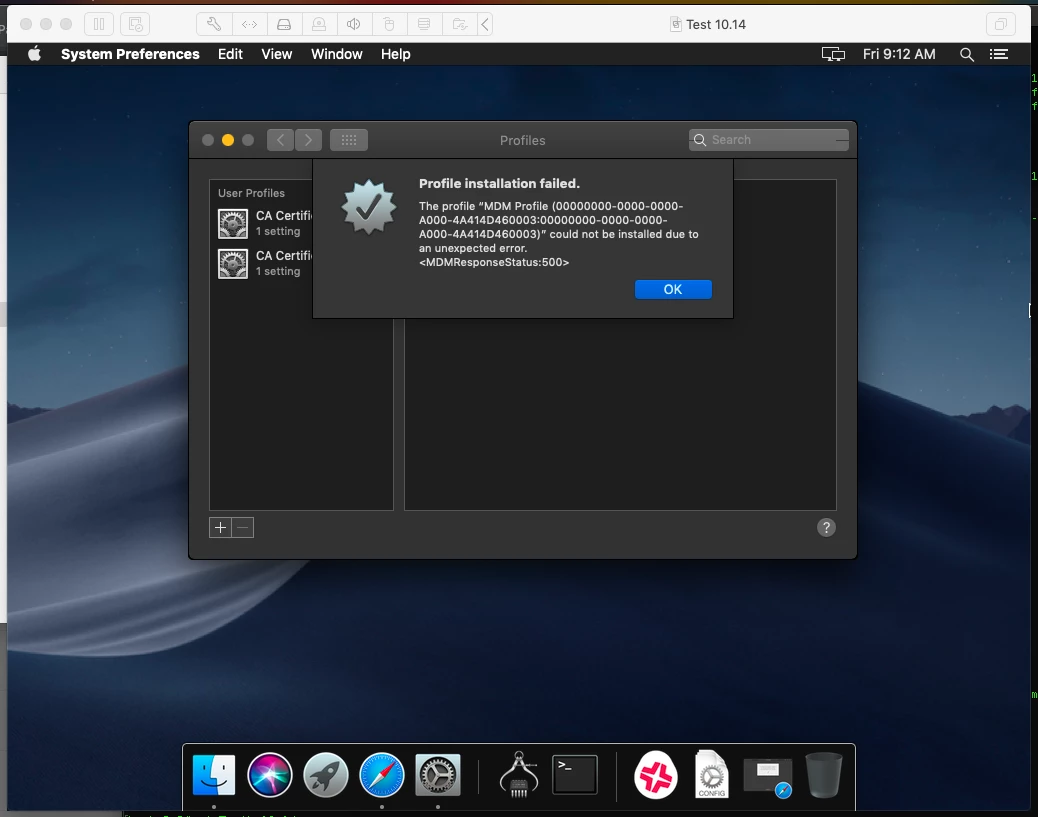The height and width of the screenshot is (817, 1038).
Task: Click the "Test 10.14" window title
Action: pyautogui.click(x=716, y=24)
